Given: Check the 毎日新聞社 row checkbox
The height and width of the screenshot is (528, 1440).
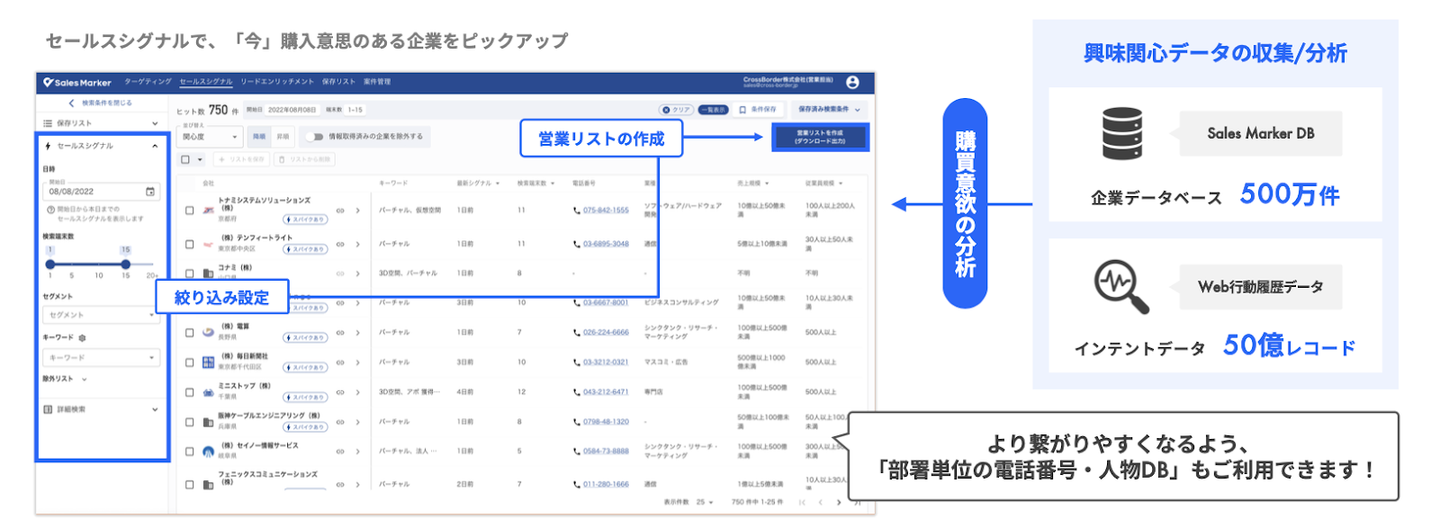Looking at the screenshot, I should pyautogui.click(x=190, y=361).
